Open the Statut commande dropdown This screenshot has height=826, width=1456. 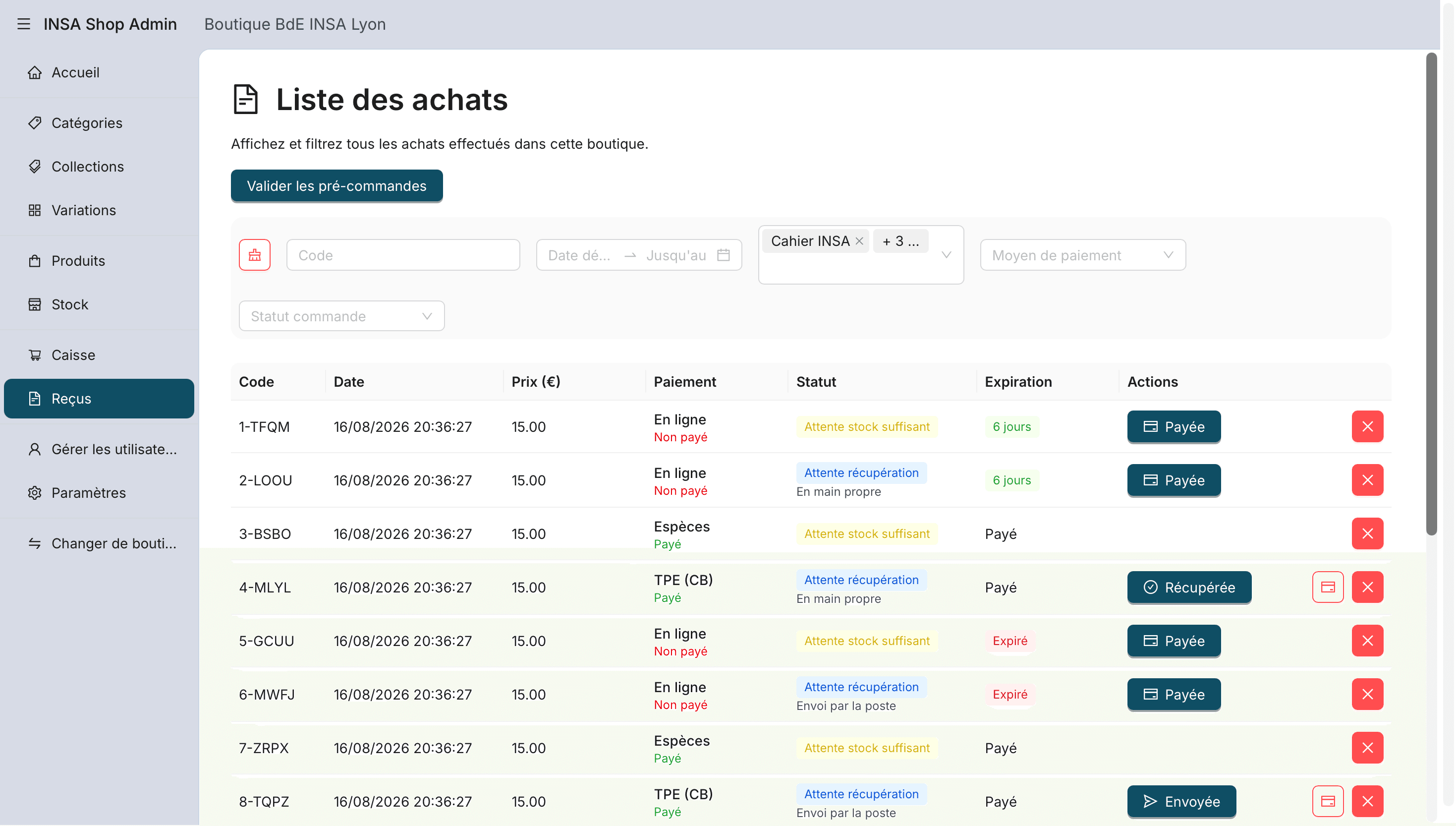point(342,316)
